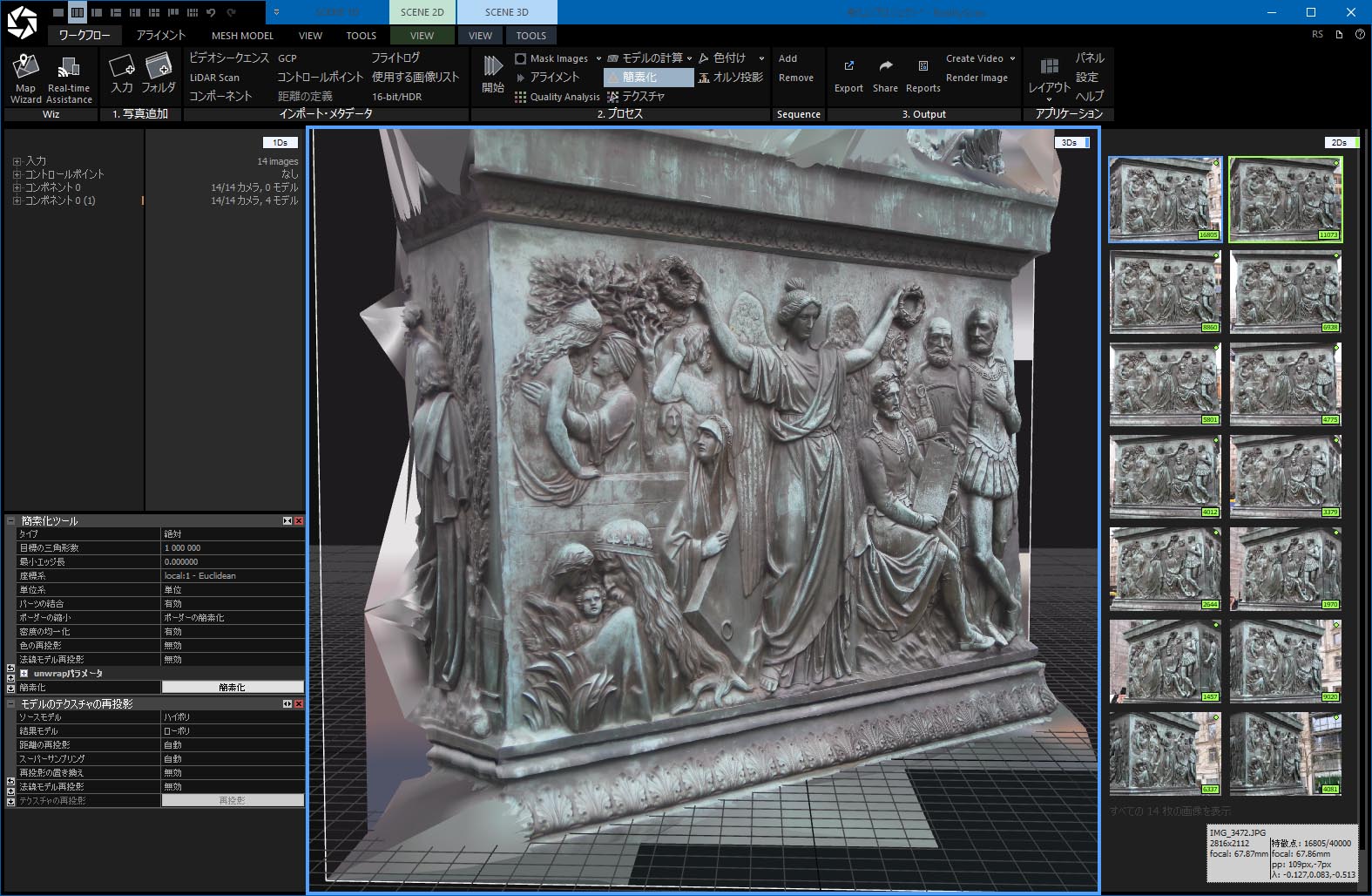Viewport: 1372px width, 896px height.
Task: Change the タイプ value 絶対
Action: [233, 534]
